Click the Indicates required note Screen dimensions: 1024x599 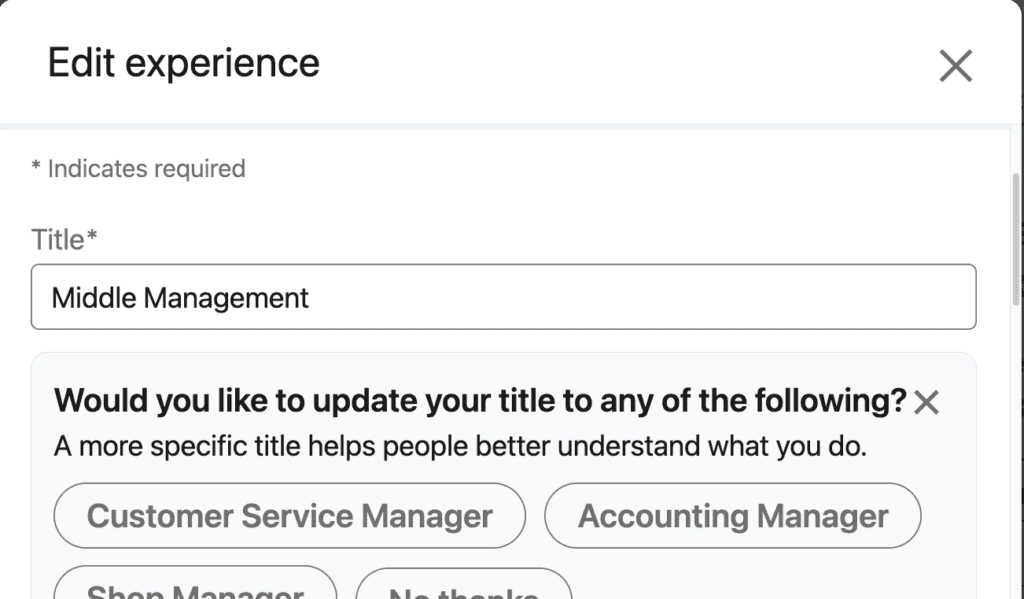(x=138, y=169)
